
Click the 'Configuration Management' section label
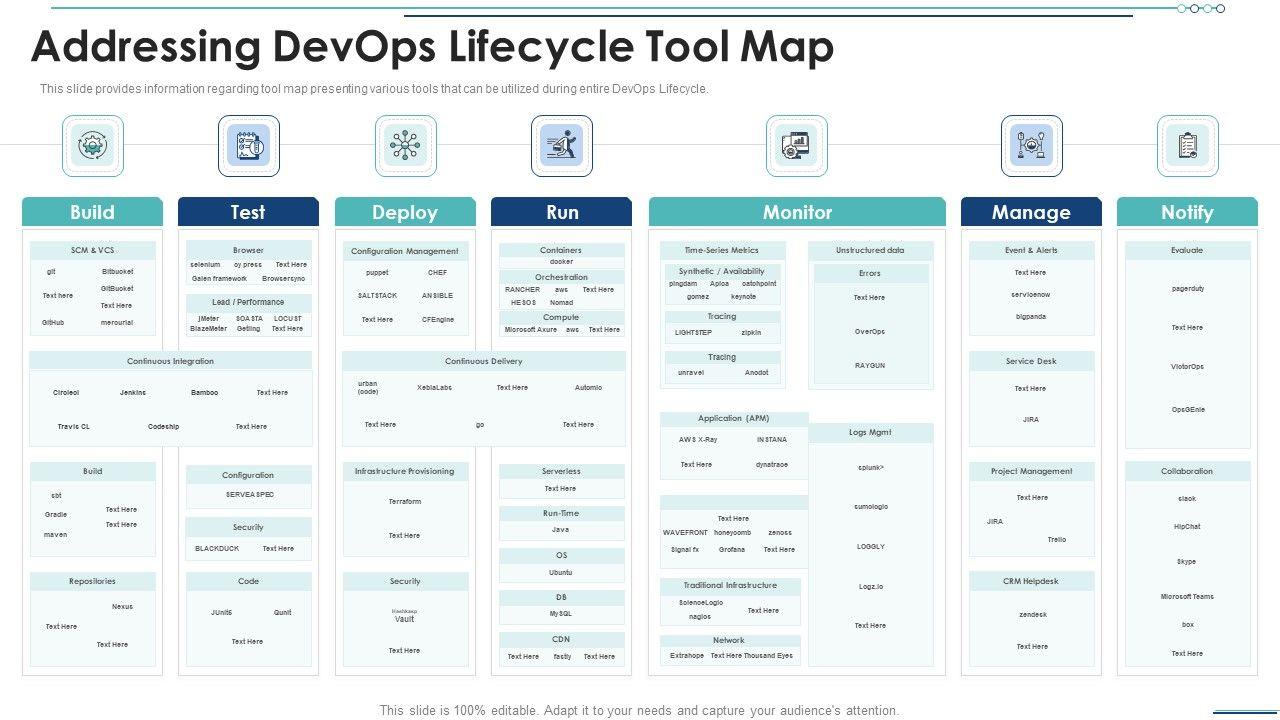click(405, 251)
